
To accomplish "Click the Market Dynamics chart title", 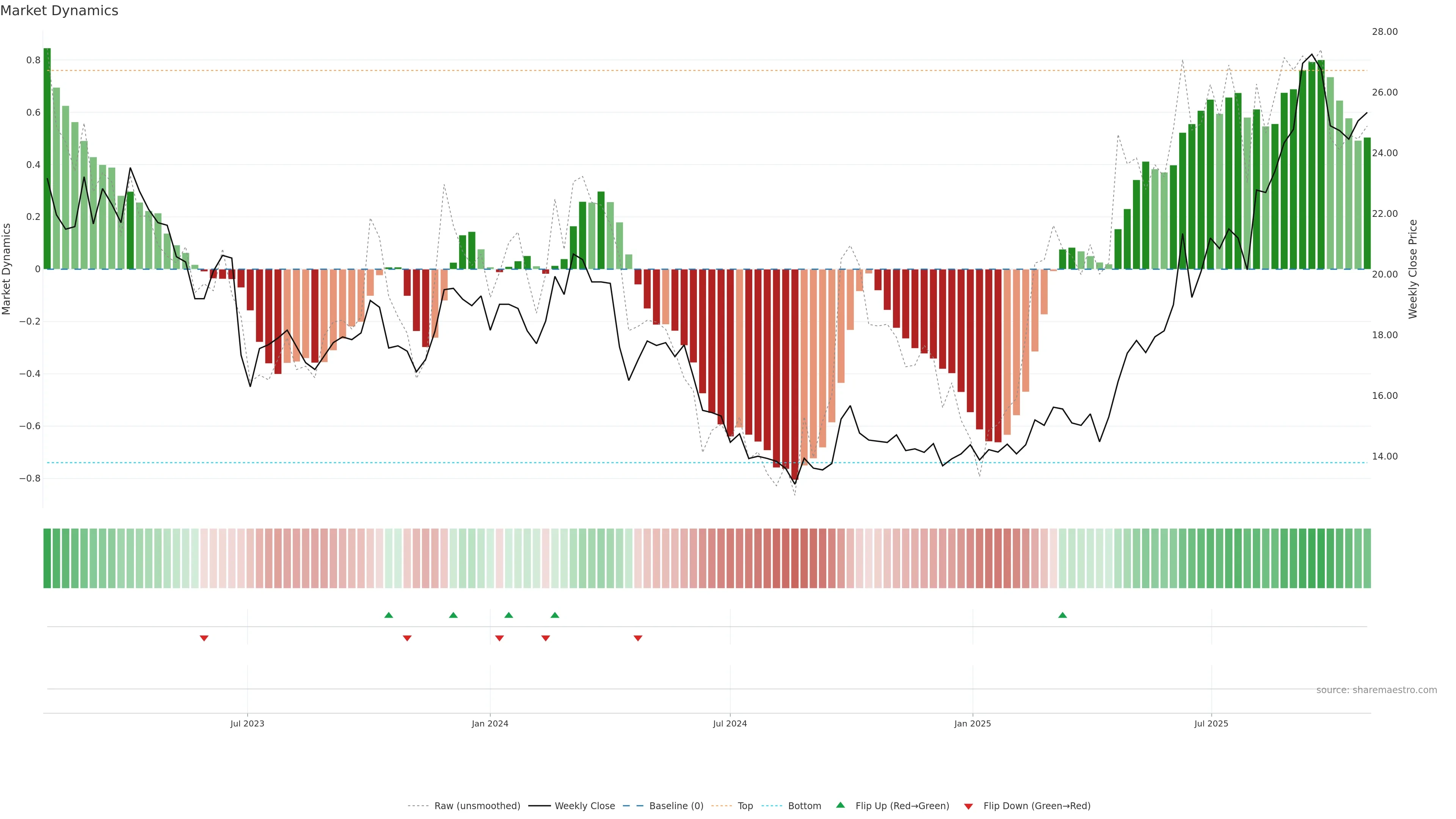I will click(60, 11).
